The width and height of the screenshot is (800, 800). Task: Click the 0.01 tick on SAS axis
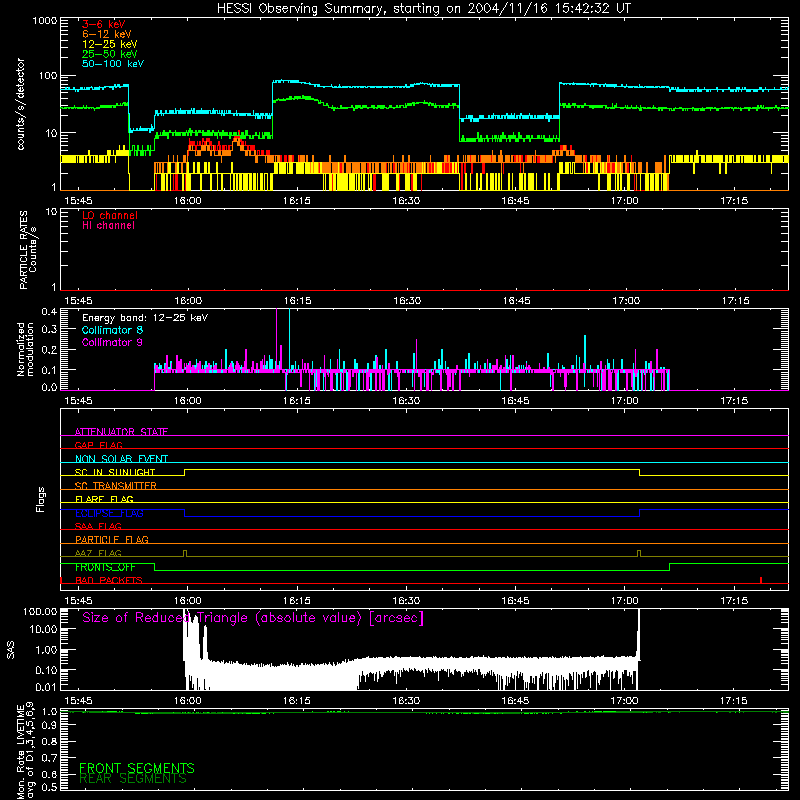[46, 687]
